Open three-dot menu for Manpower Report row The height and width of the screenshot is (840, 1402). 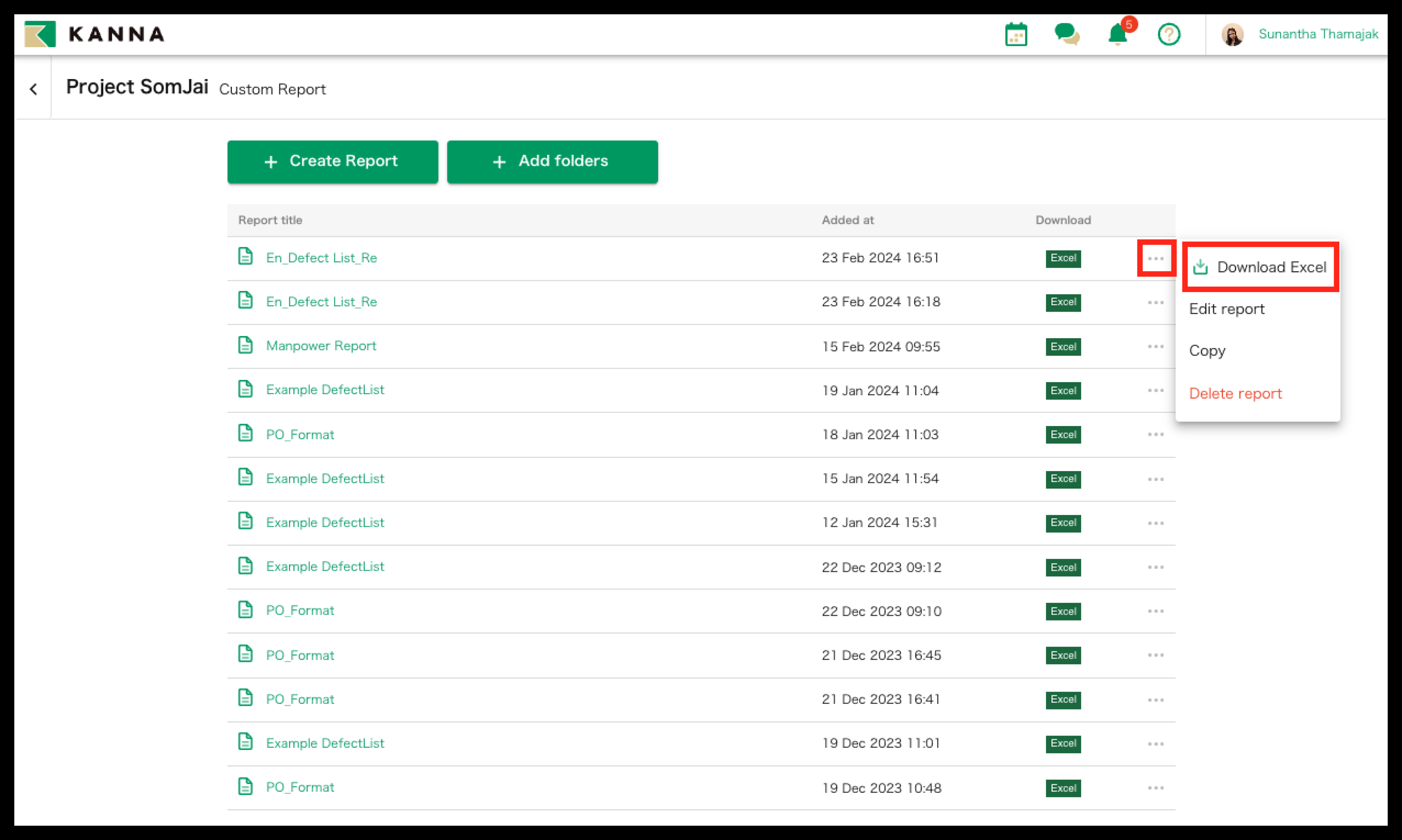1155,346
